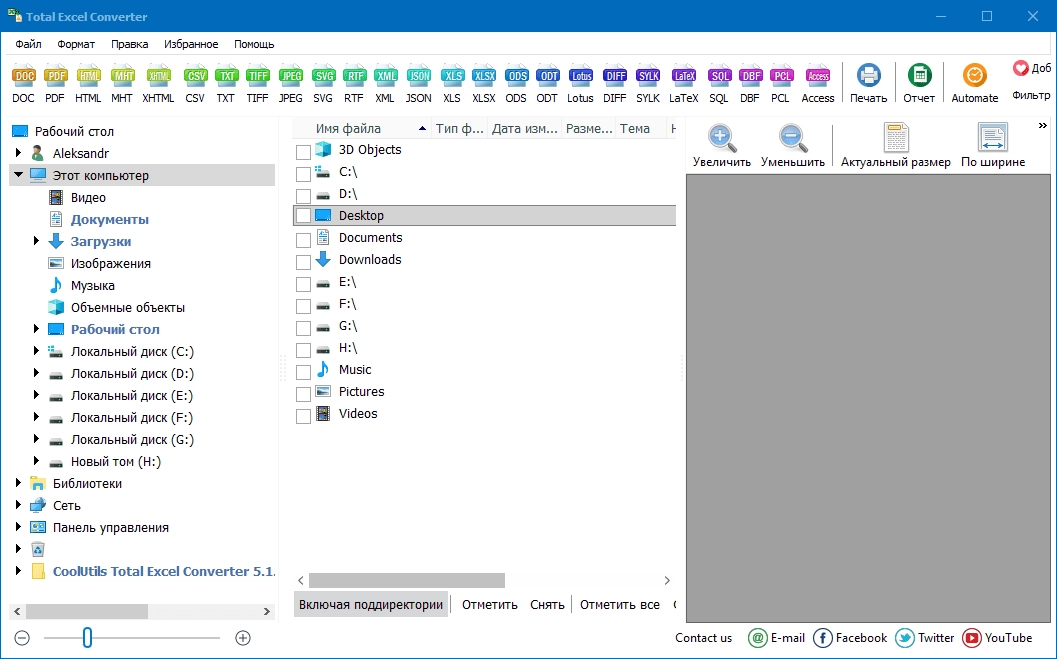Convert to XLS format

(x=452, y=84)
